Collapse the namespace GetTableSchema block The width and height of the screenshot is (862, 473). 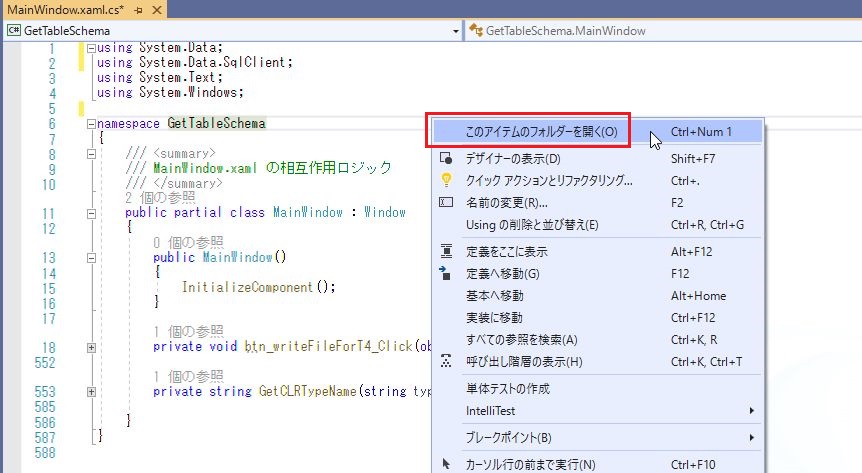(x=91, y=124)
